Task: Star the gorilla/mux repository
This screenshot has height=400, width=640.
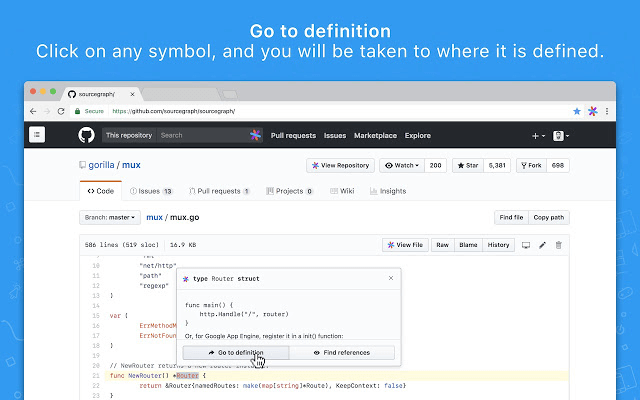Action: click(x=467, y=165)
